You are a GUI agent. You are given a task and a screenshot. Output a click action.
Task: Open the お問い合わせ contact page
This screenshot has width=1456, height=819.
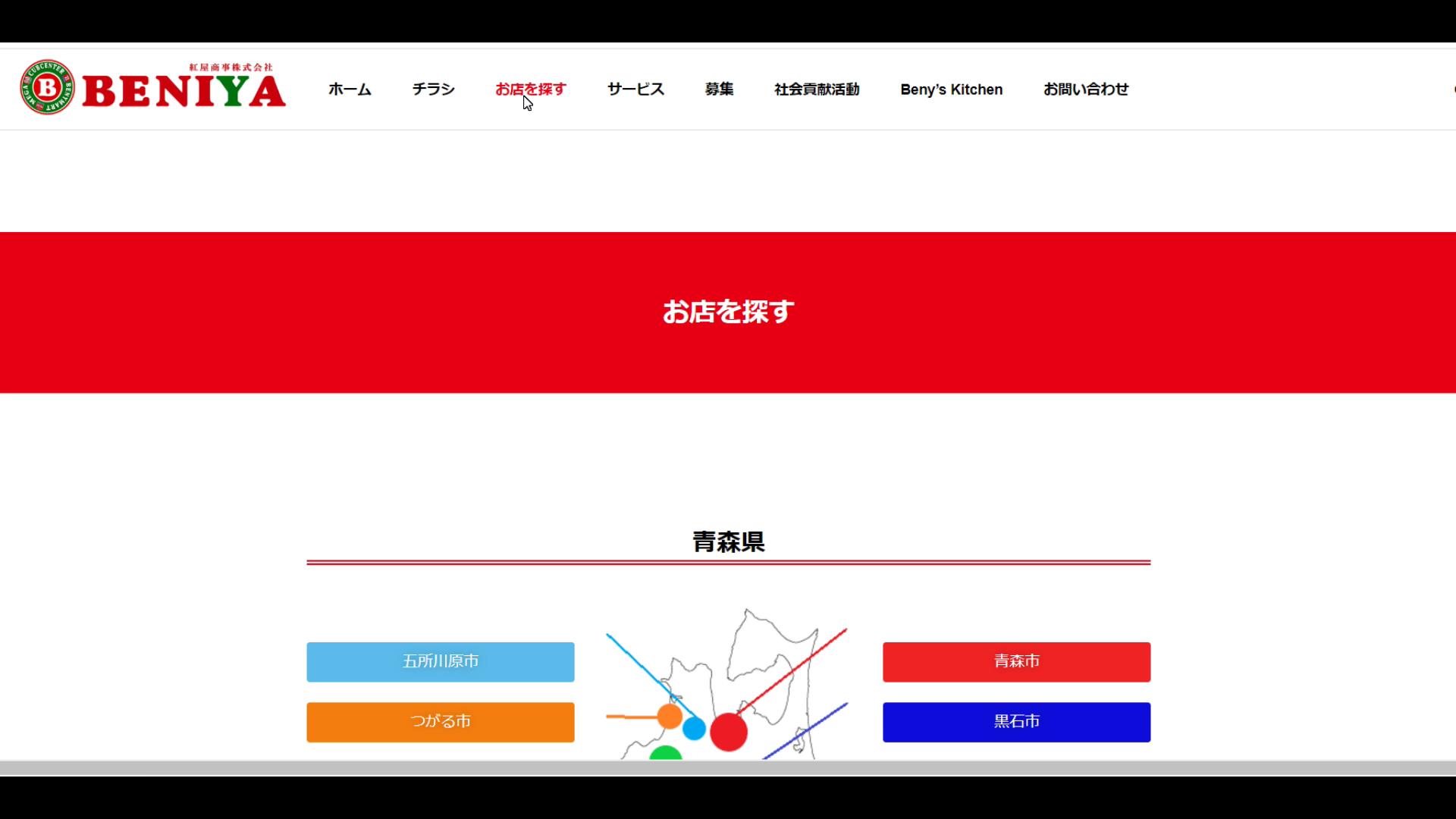pos(1085,89)
